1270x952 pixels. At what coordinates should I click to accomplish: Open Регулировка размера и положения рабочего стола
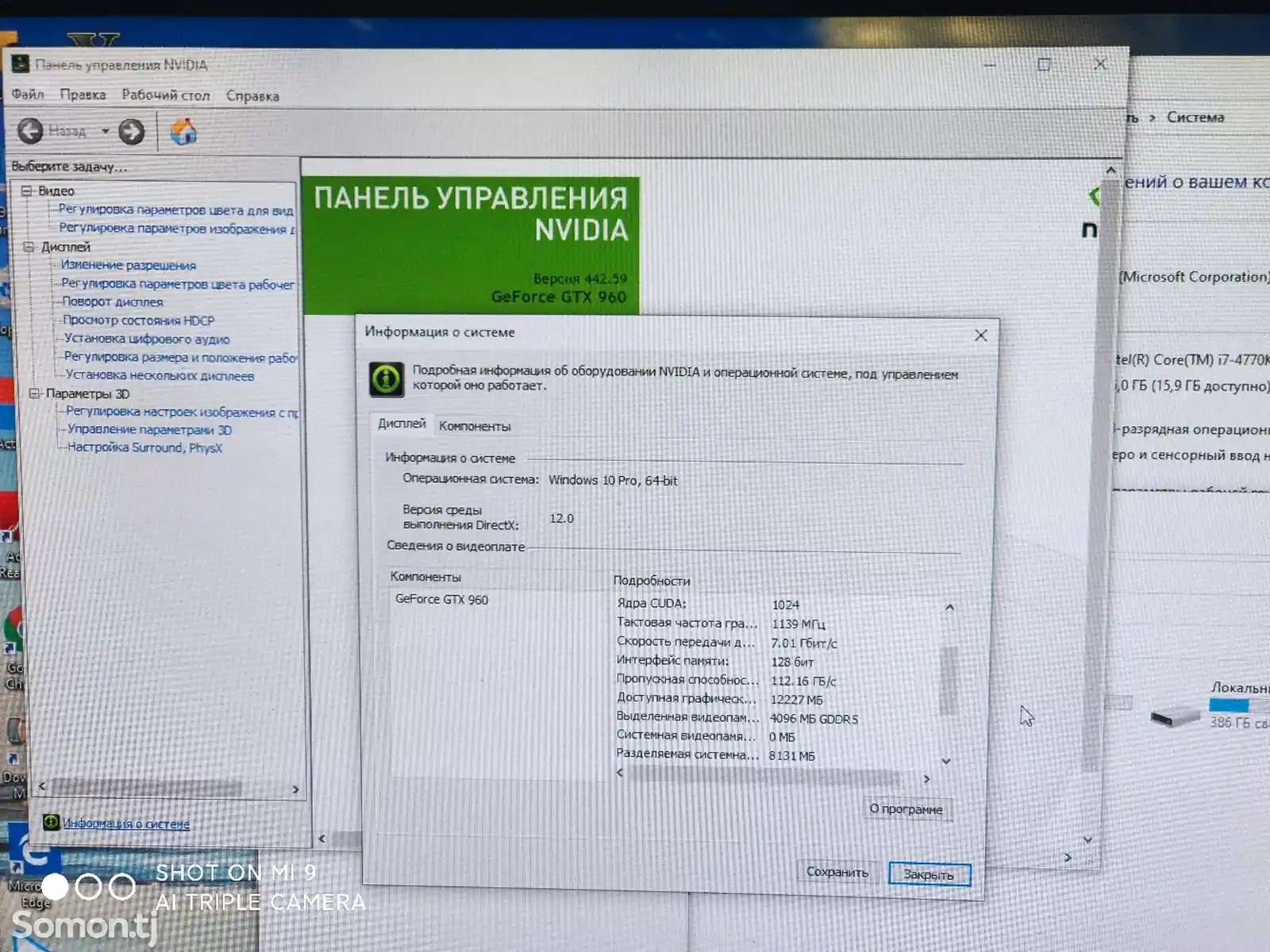[180, 358]
